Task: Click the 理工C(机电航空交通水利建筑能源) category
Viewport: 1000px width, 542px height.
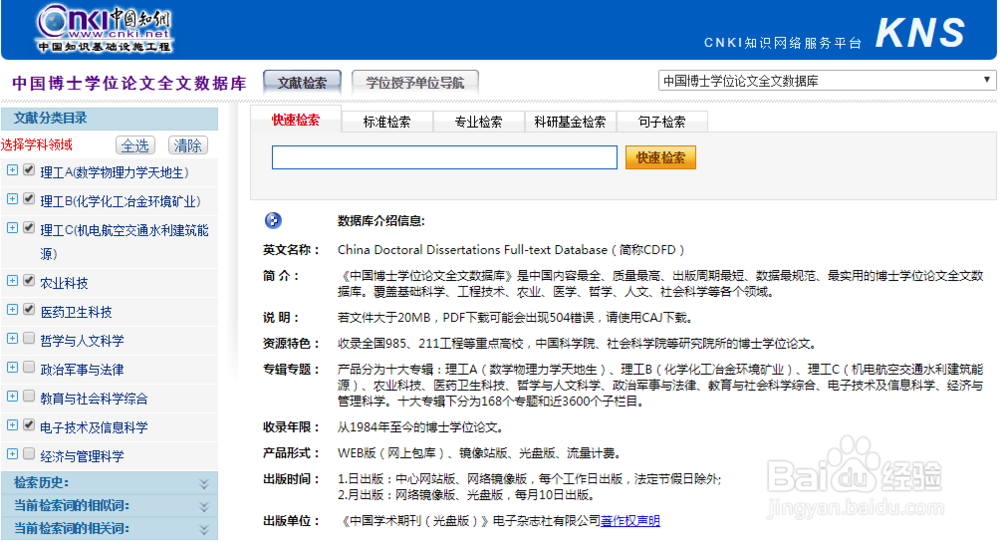Action: pyautogui.click(x=124, y=242)
